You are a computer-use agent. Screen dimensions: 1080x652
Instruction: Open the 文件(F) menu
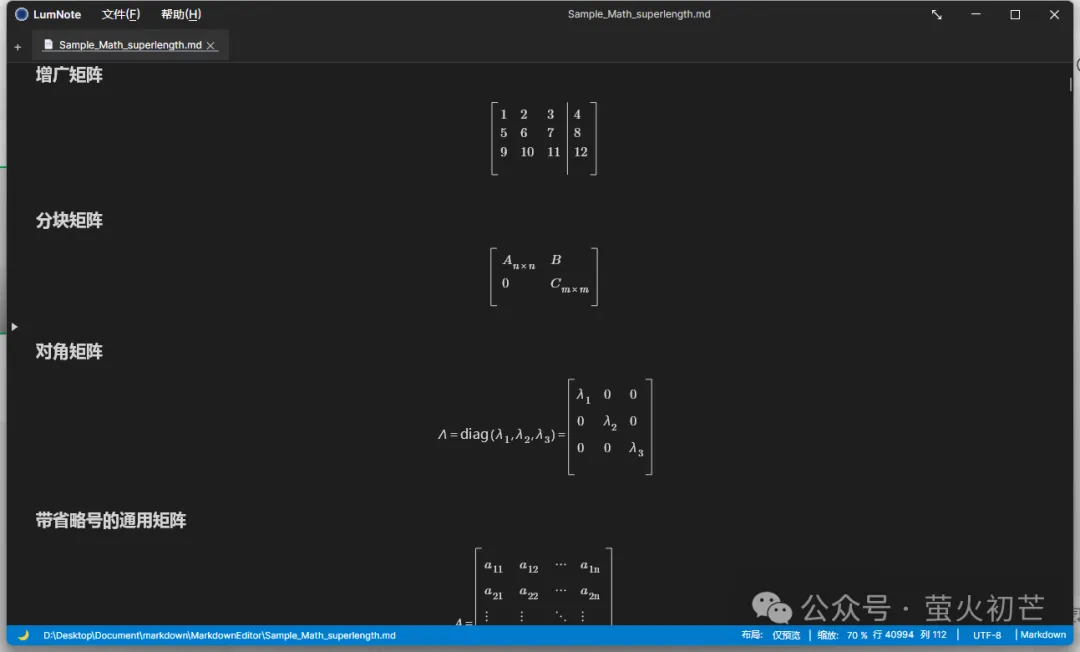coord(121,14)
